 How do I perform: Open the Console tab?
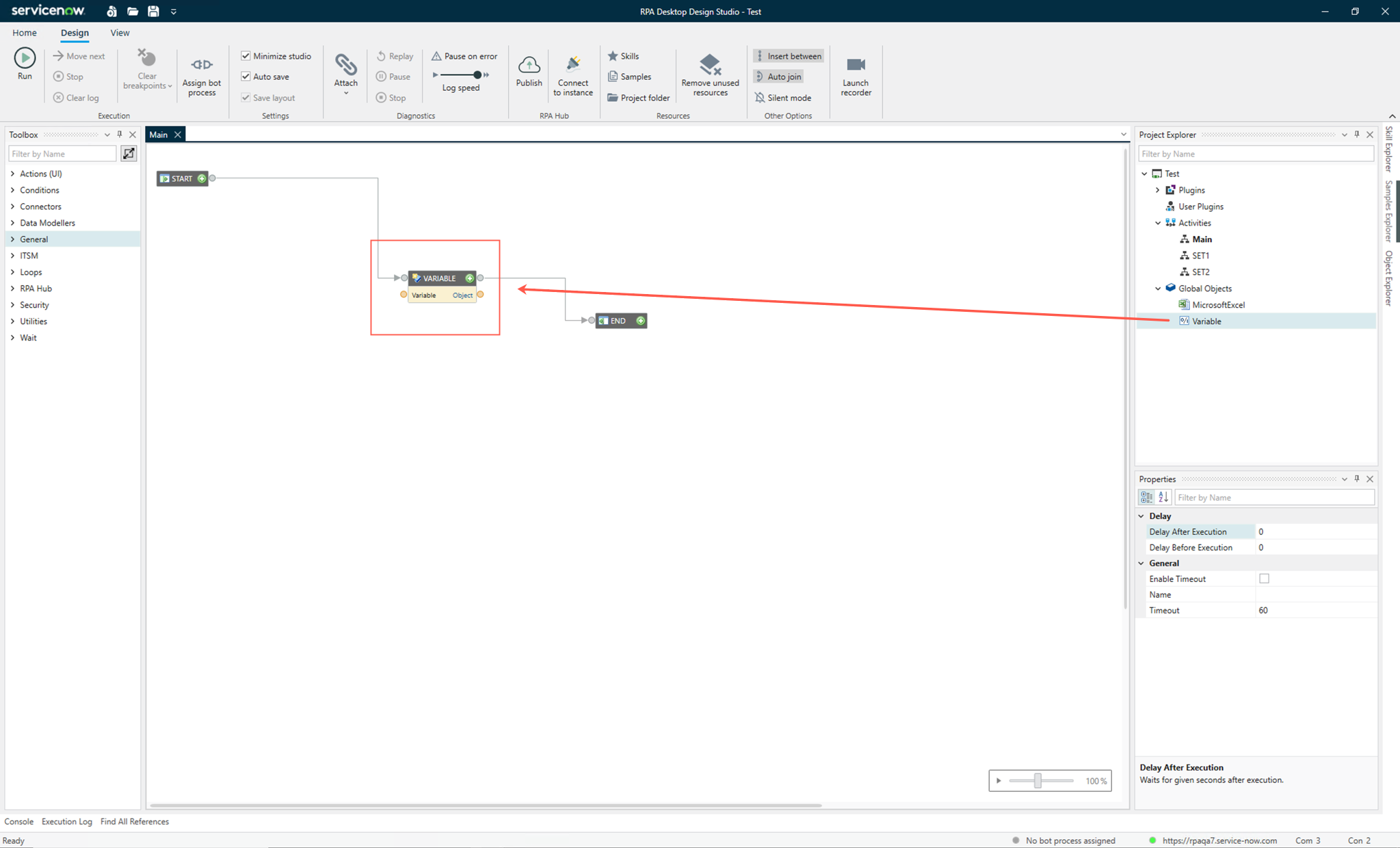18,821
